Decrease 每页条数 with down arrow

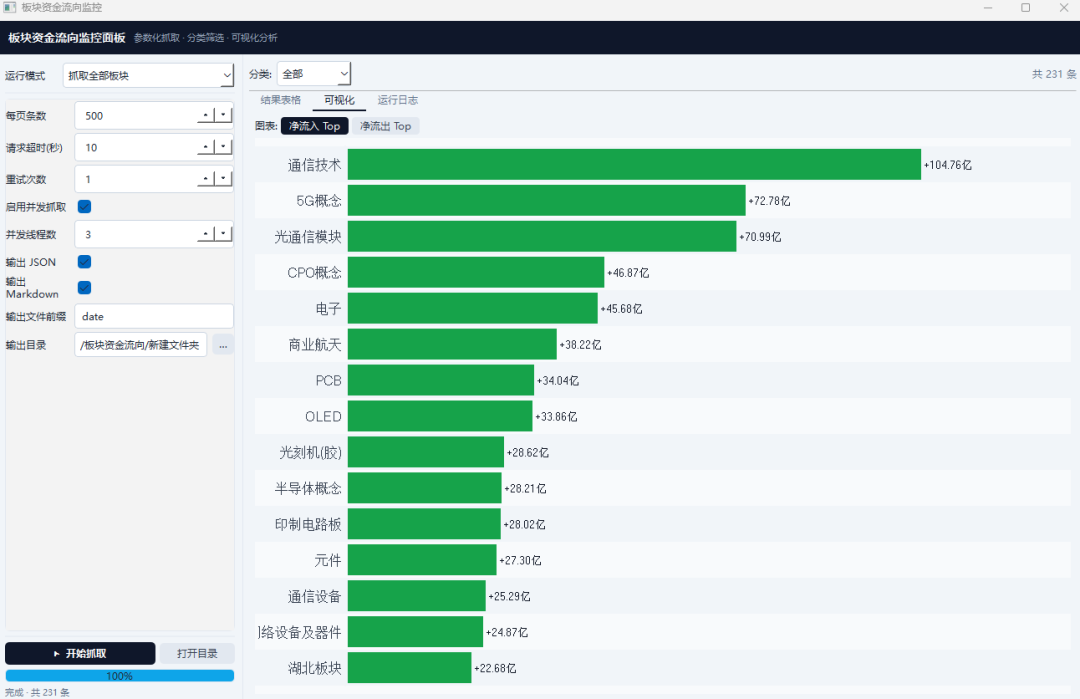pyautogui.click(x=224, y=116)
